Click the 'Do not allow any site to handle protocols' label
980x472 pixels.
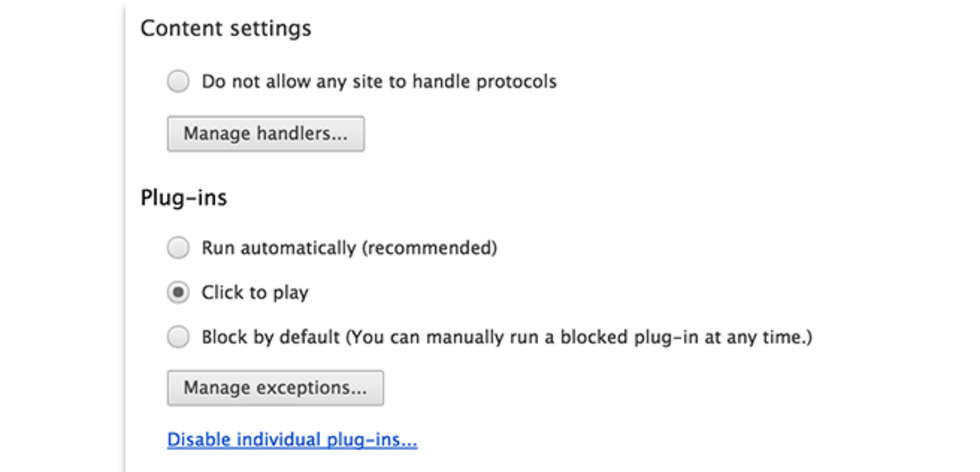pos(378,82)
